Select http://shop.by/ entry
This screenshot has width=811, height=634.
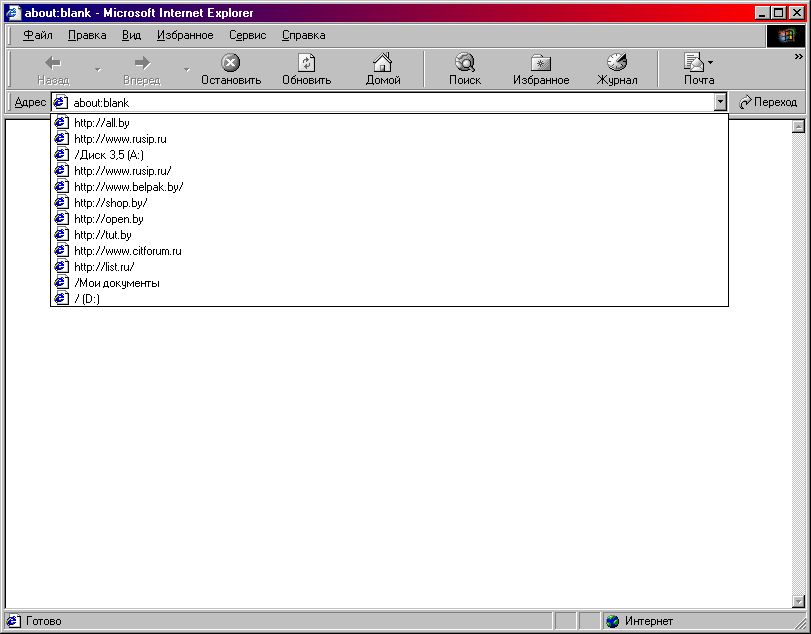(389, 203)
